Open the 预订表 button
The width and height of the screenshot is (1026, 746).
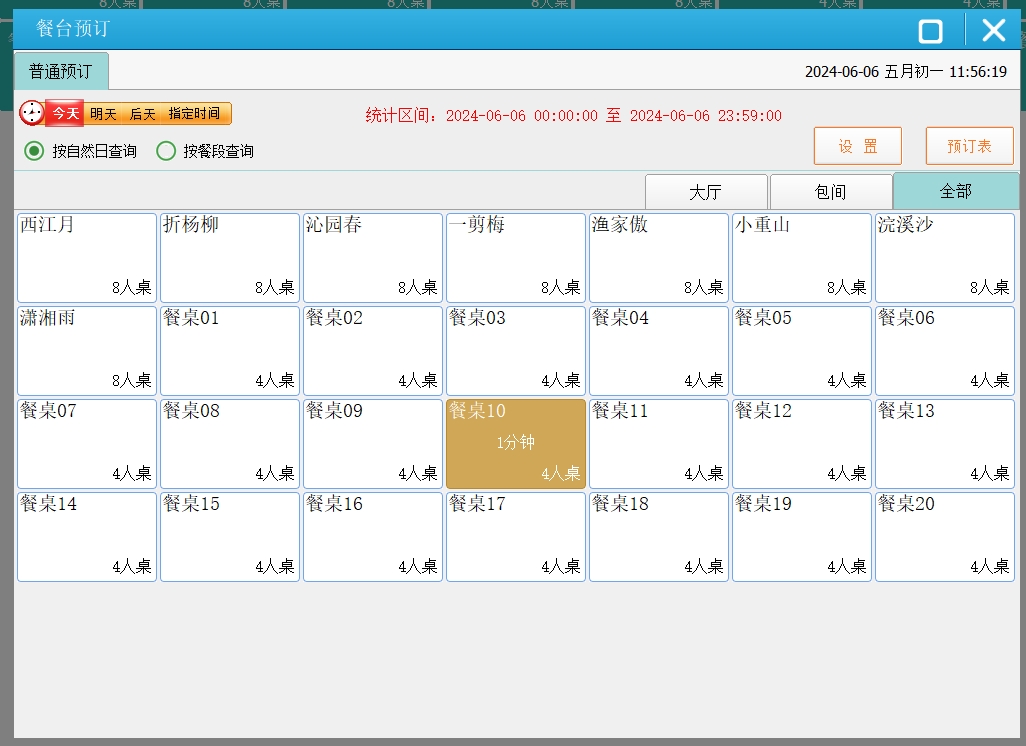[x=969, y=146]
